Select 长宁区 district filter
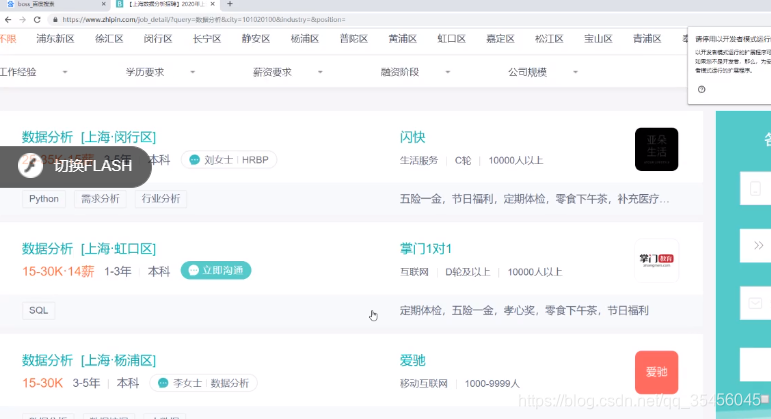 [207, 39]
